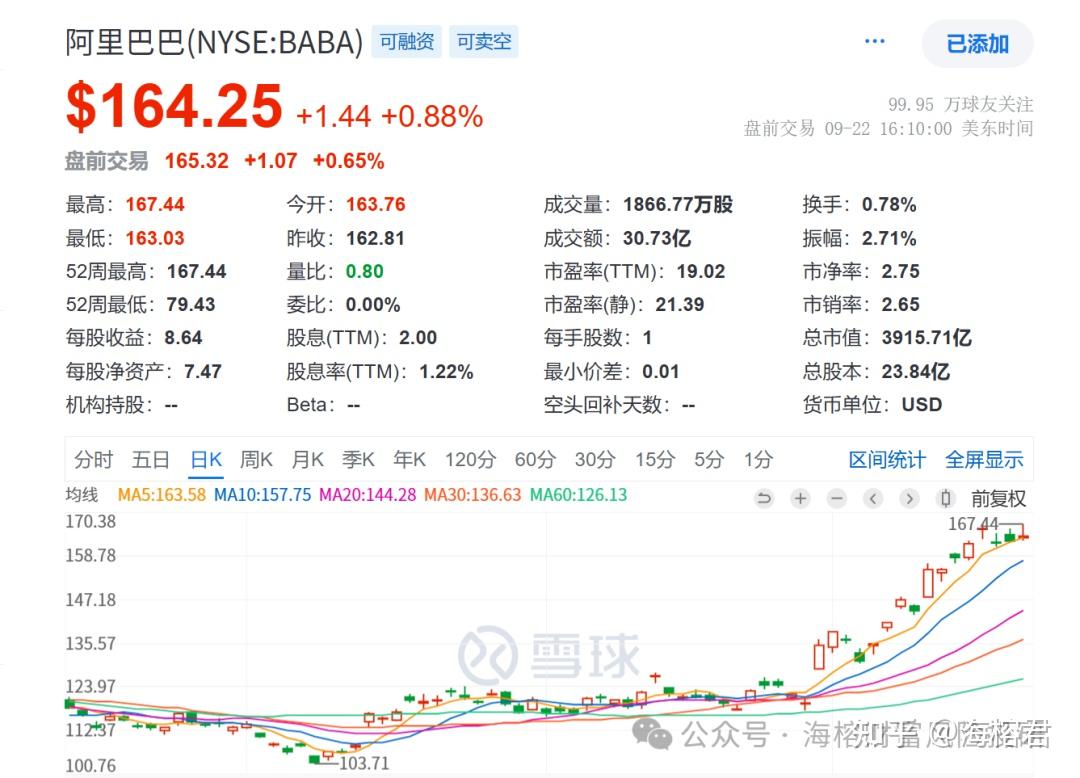Viewport: 1080px width, 778px height.
Task: Zoom out of chart using minus icon
Action: tap(836, 498)
